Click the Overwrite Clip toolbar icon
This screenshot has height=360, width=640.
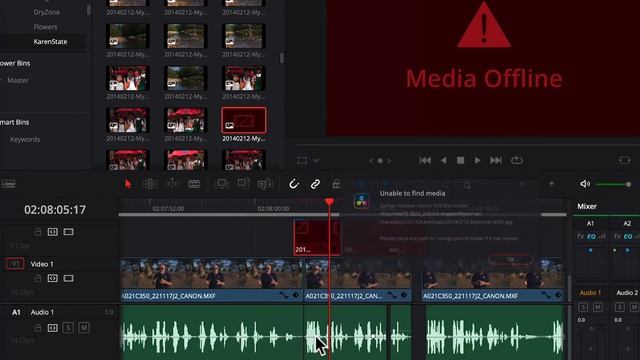tap(243, 184)
